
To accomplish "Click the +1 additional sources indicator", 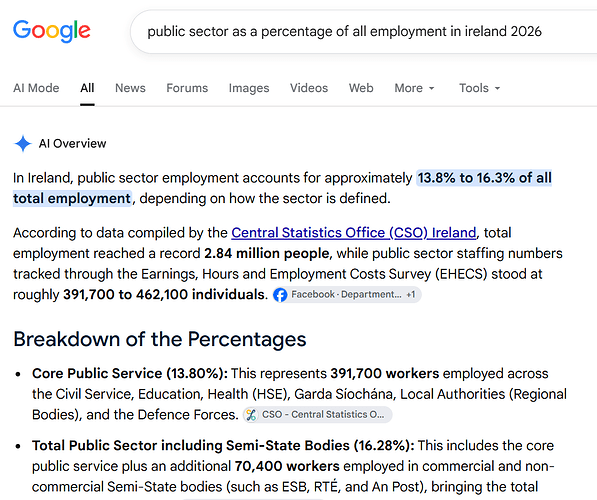I will click(x=411, y=295).
